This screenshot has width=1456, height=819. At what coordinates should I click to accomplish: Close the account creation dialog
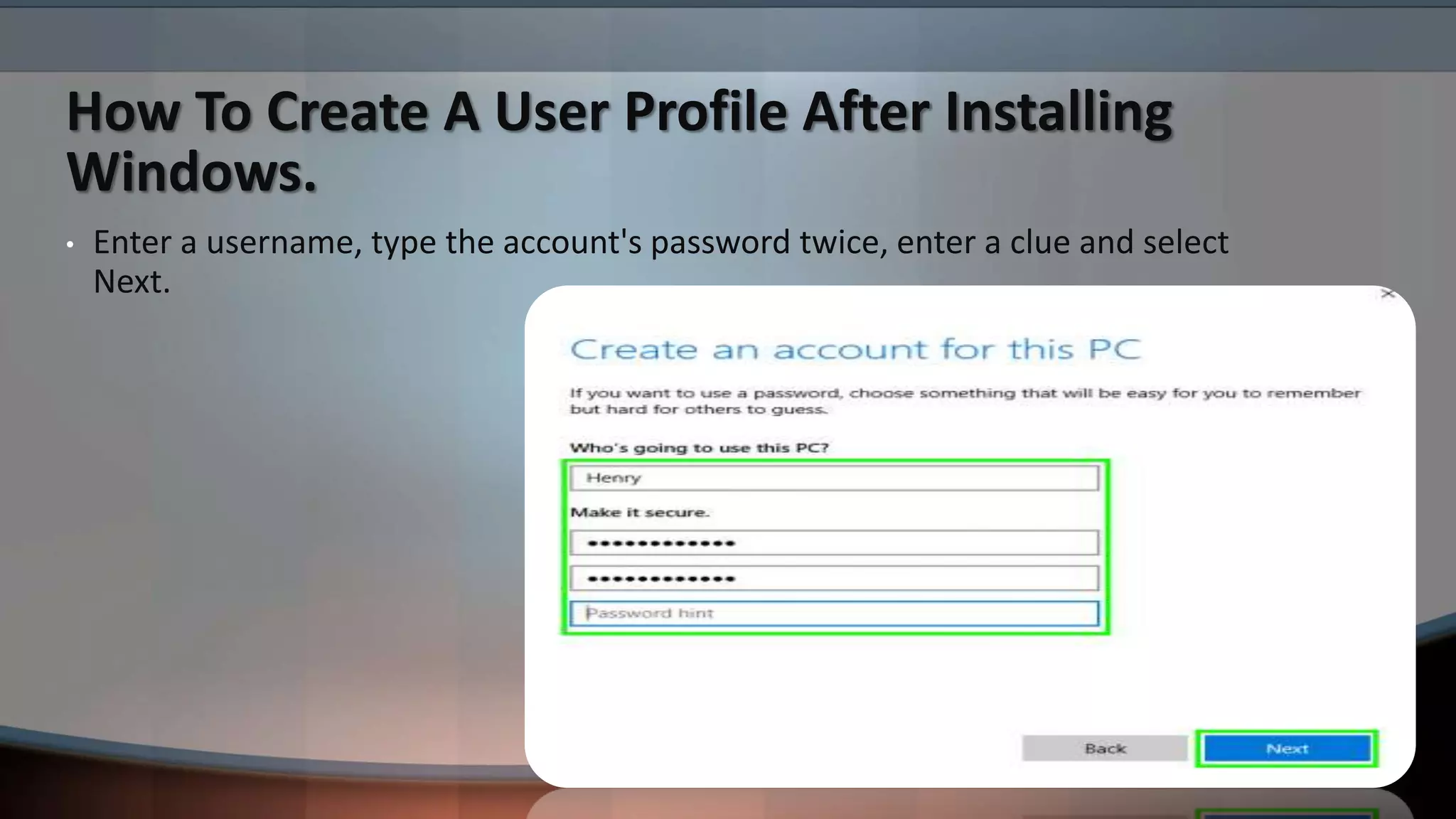[1388, 294]
